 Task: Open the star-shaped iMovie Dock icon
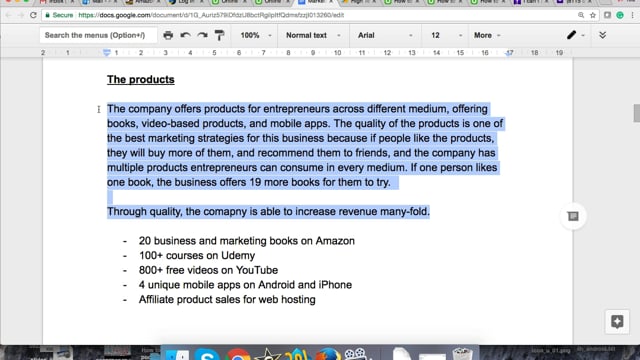pyautogui.click(x=267, y=354)
